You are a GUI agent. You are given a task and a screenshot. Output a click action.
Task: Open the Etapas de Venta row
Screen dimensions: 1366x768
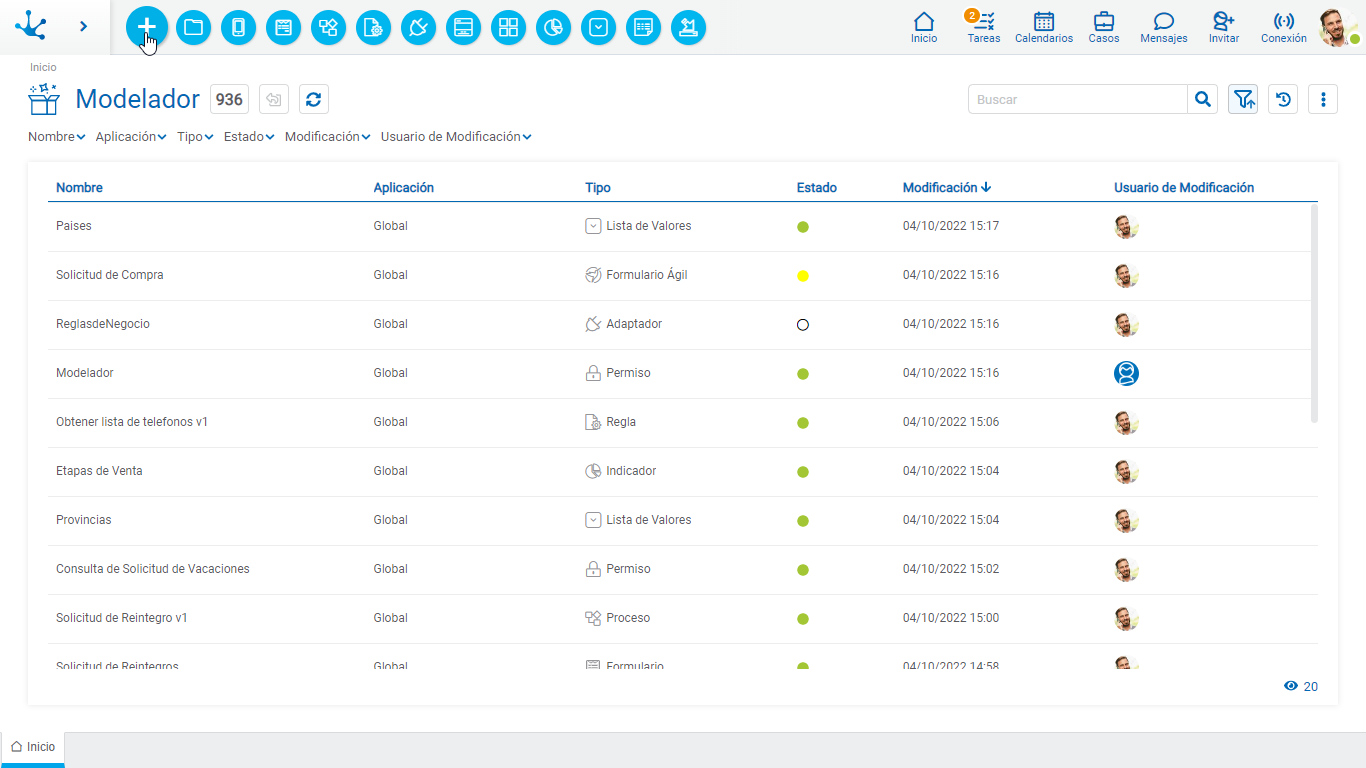click(x=683, y=472)
